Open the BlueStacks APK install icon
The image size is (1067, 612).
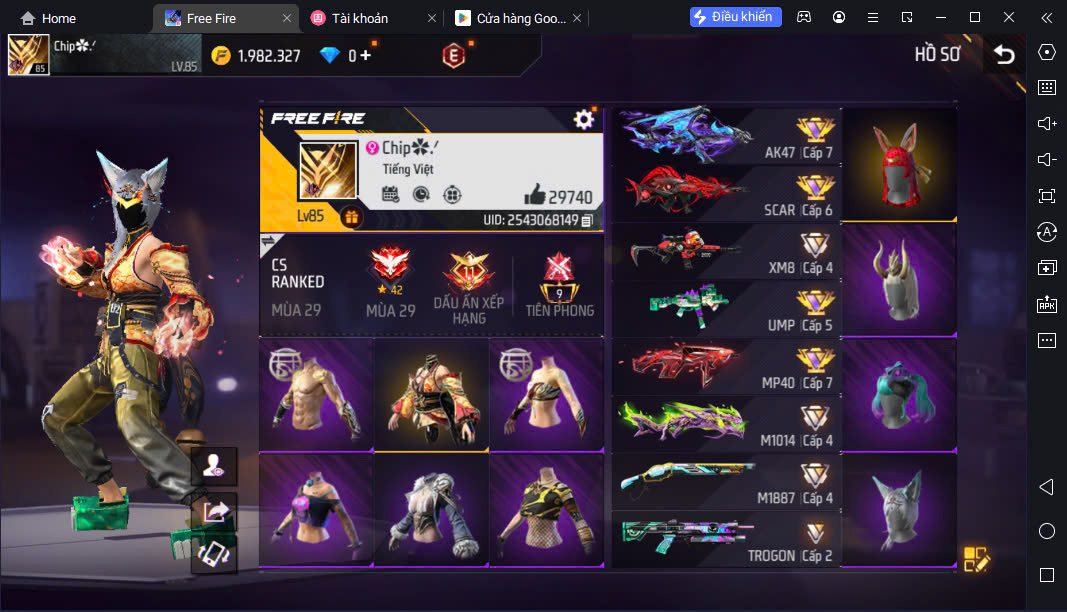[1047, 304]
